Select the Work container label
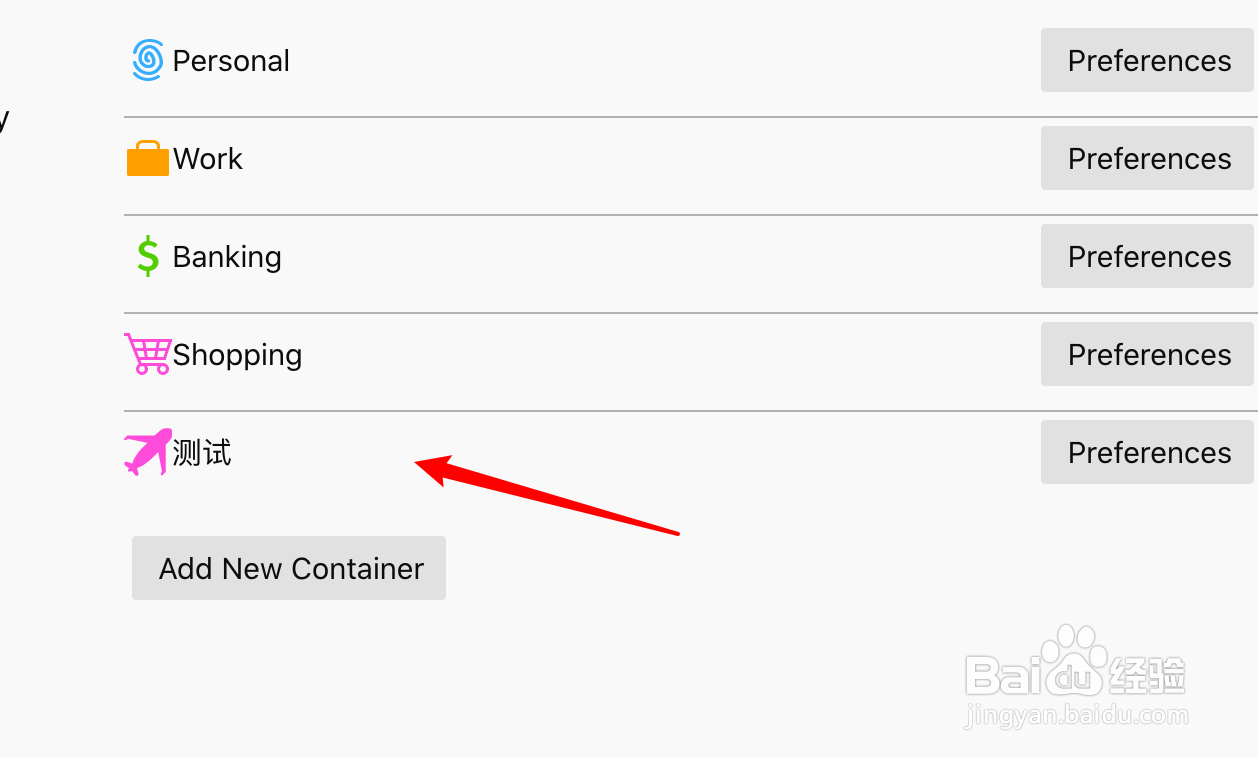Viewport: 1258px width, 758px height. click(x=208, y=159)
